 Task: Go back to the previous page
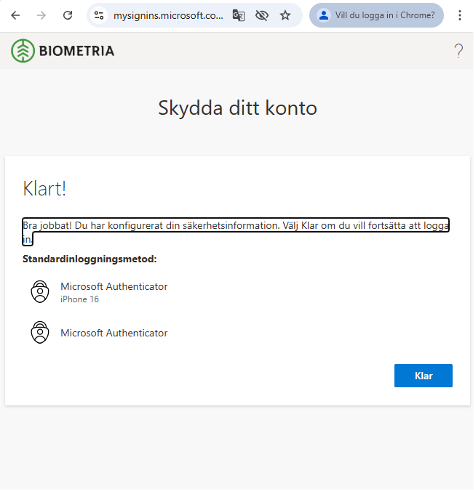coord(15,15)
